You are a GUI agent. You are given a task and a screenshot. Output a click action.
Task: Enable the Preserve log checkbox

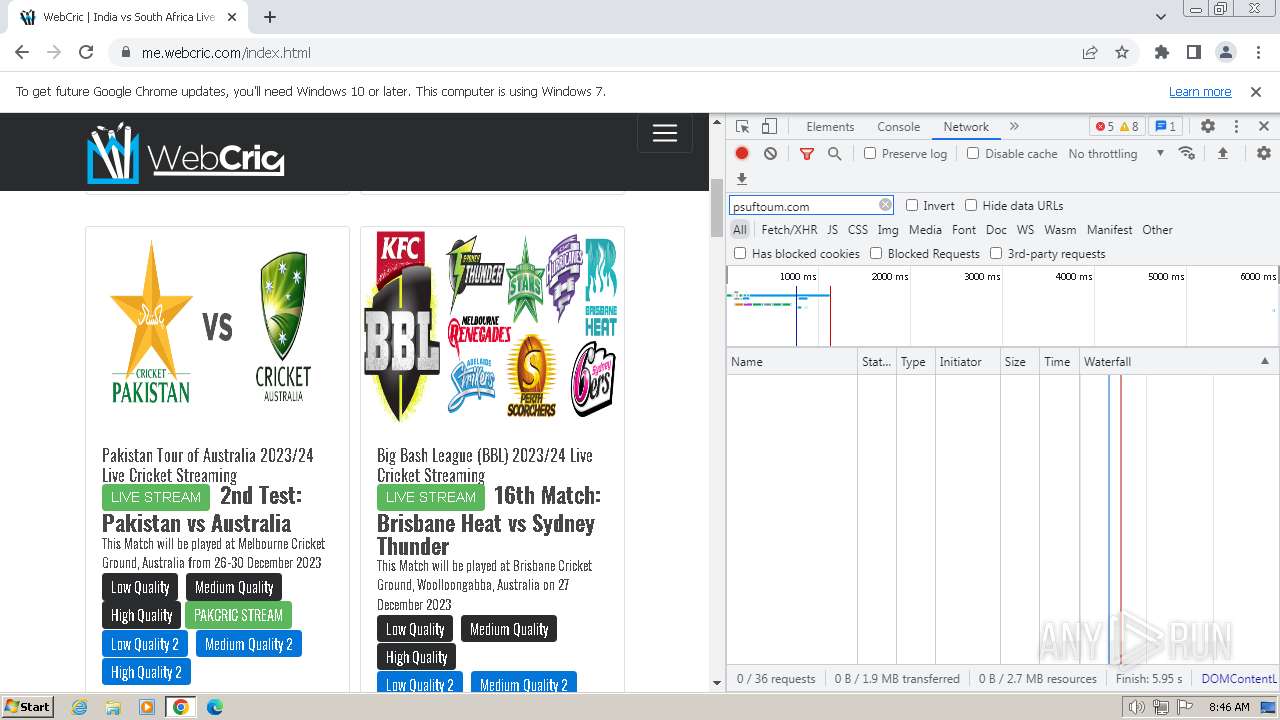[870, 153]
